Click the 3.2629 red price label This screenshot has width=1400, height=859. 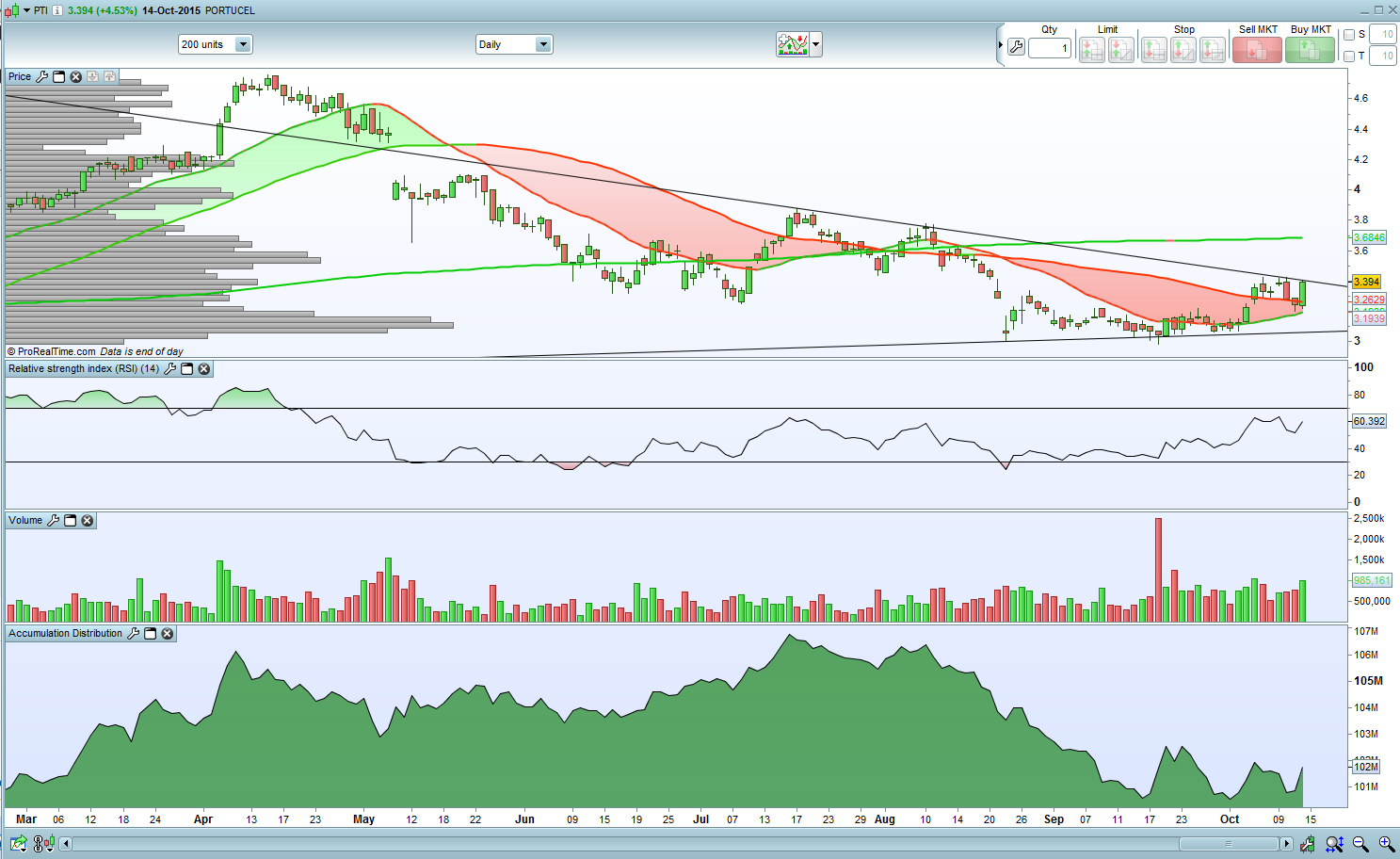tap(1369, 300)
